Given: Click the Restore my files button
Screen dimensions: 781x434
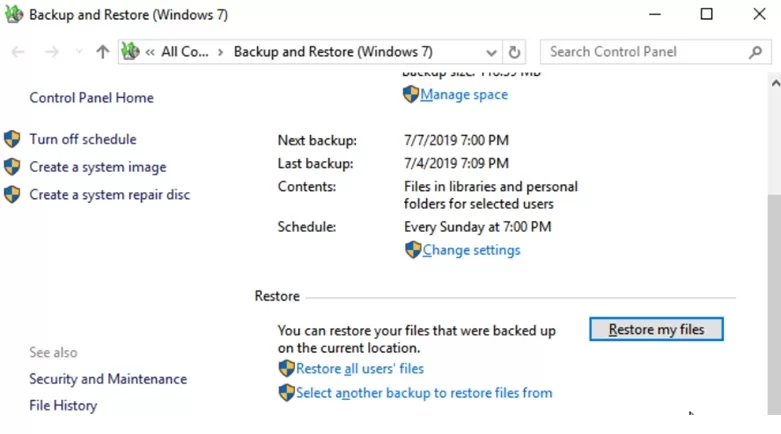Looking at the screenshot, I should [656, 329].
